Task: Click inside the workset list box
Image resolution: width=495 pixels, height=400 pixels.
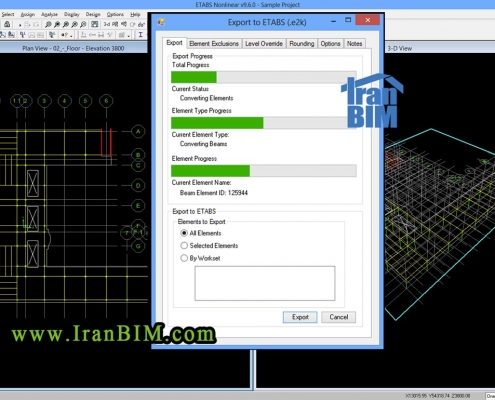Action: (265, 283)
